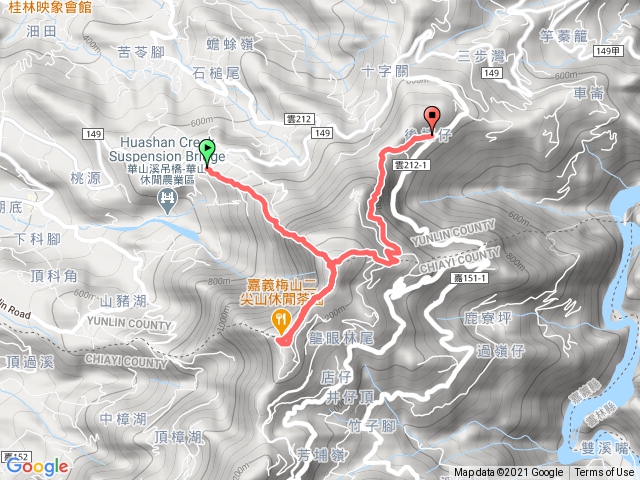The image size is (640, 480).
Task: Click the green start marker pin
Action: point(207,153)
